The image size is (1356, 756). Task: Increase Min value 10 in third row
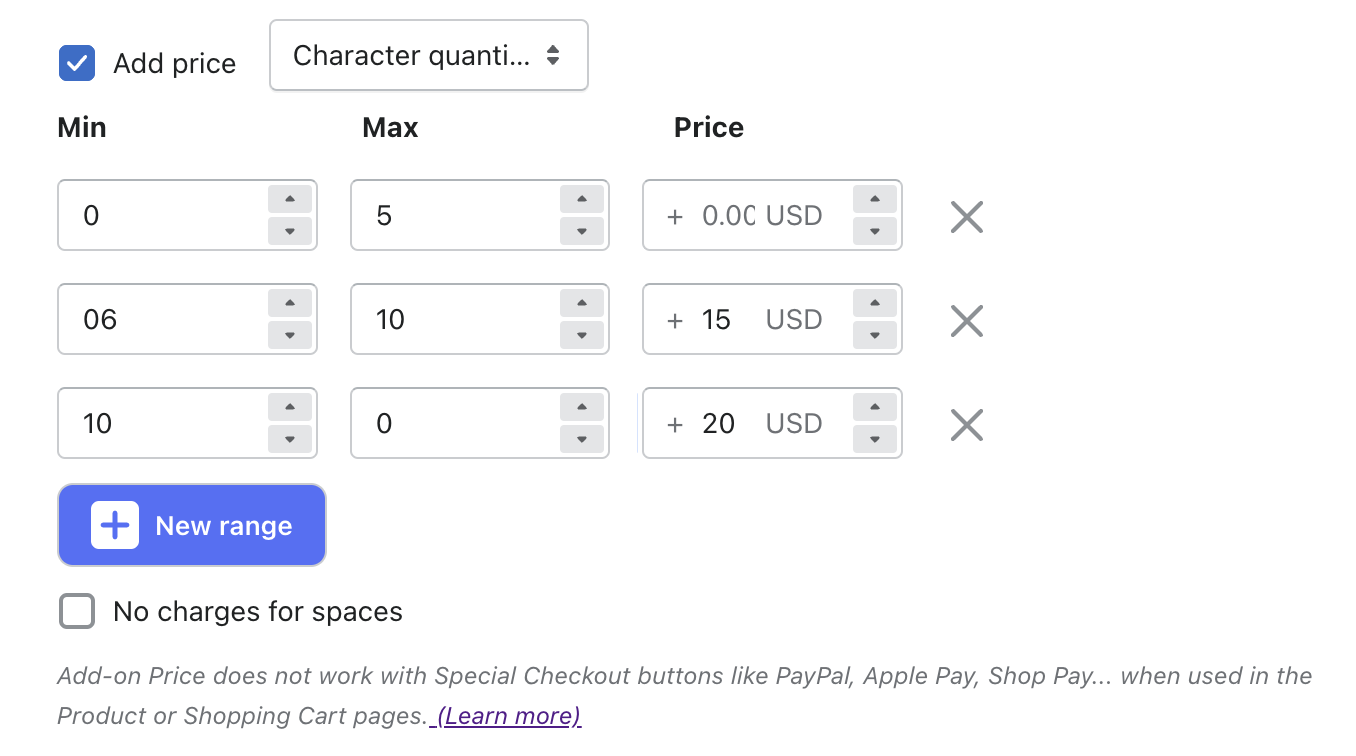pos(290,407)
